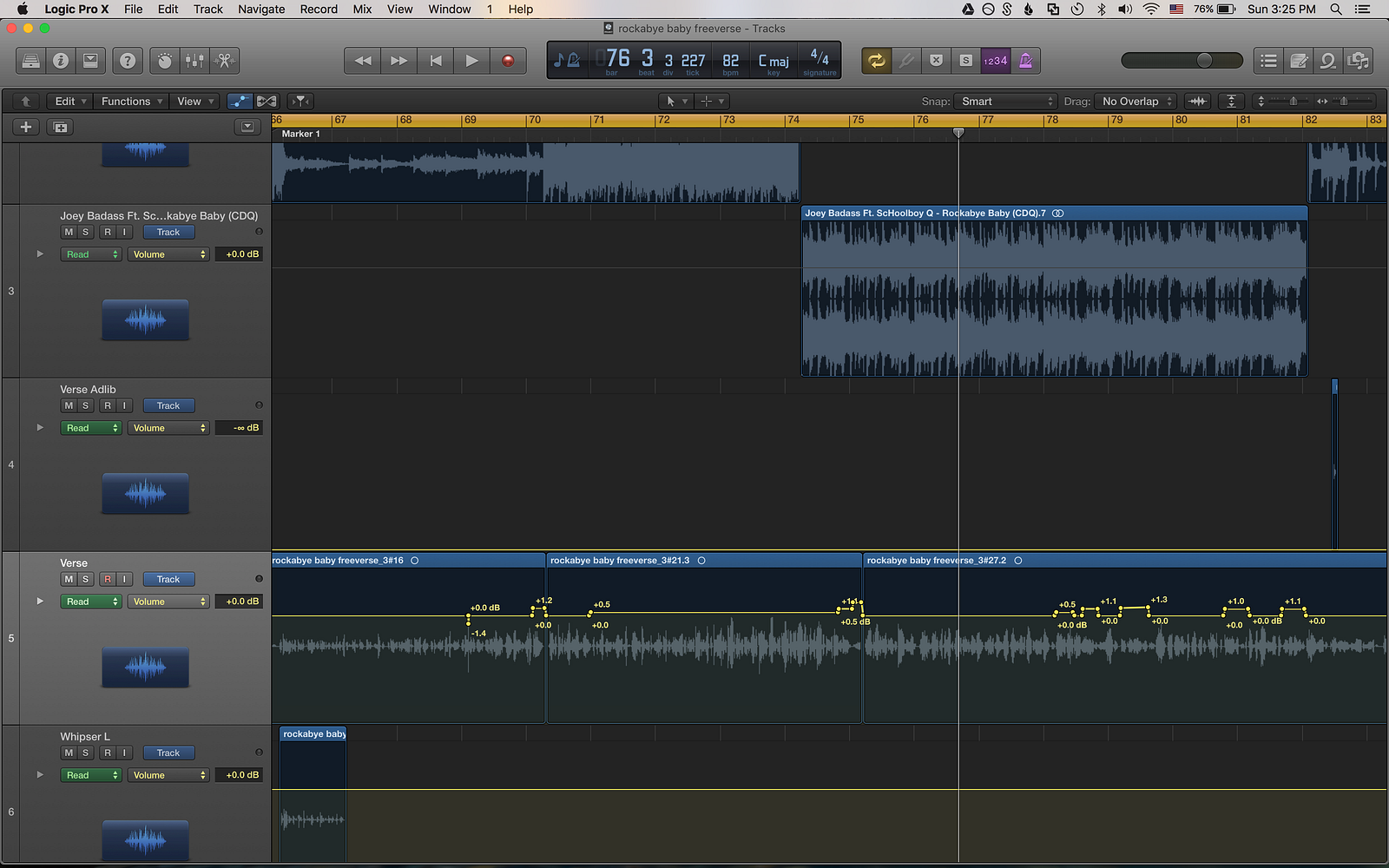Image resolution: width=1389 pixels, height=868 pixels.
Task: Open the Smart Controls knob icon
Action: point(165,61)
